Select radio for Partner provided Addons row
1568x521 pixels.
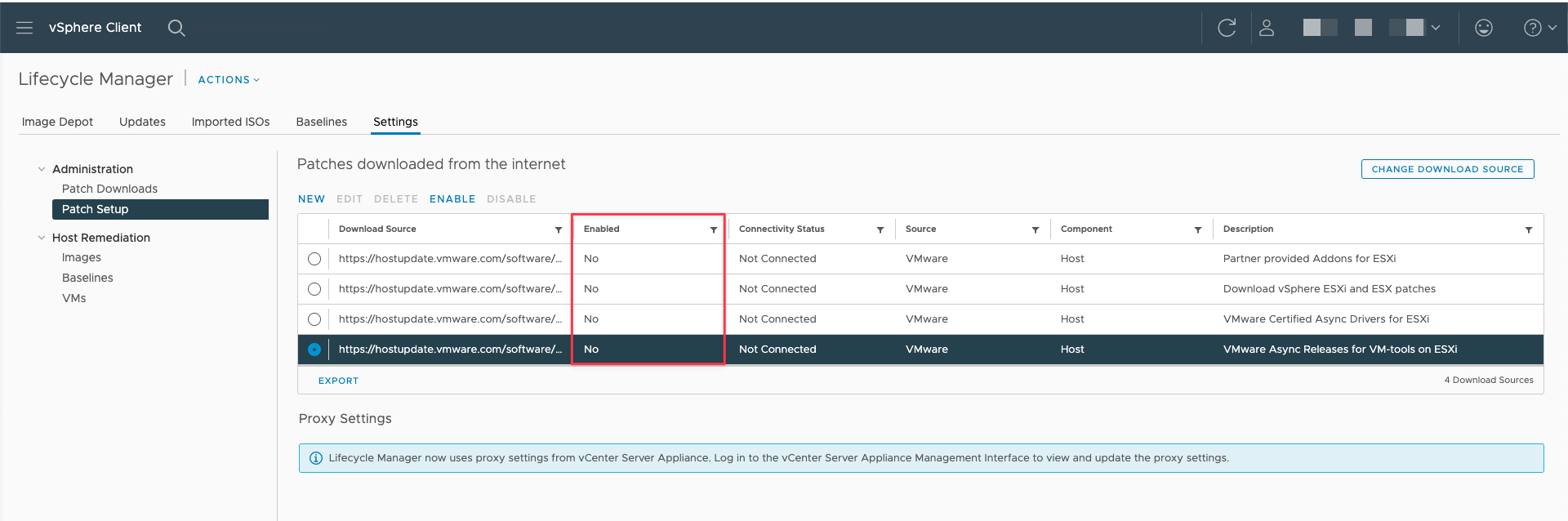[x=314, y=259]
